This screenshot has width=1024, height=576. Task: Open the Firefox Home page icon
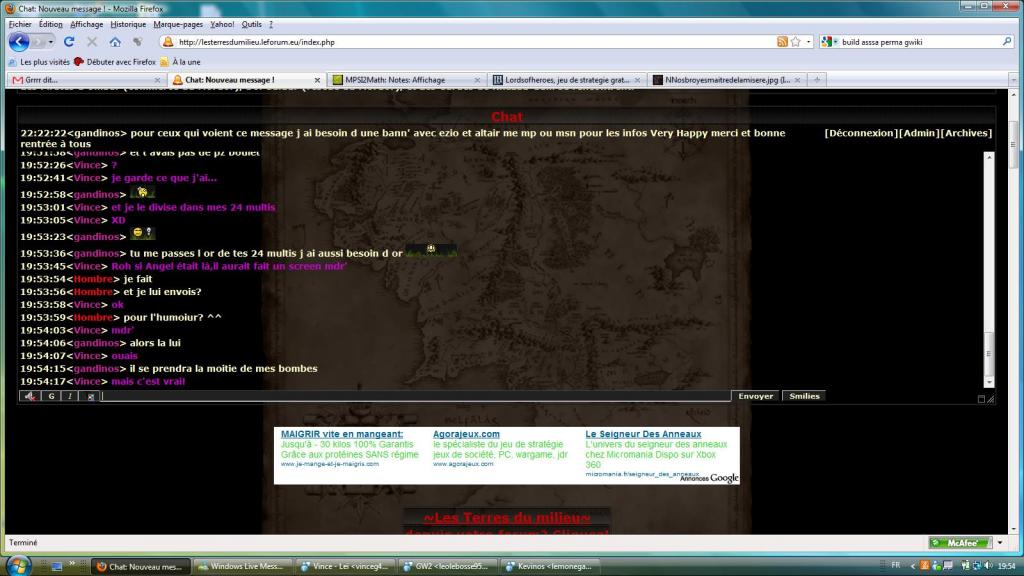point(115,42)
